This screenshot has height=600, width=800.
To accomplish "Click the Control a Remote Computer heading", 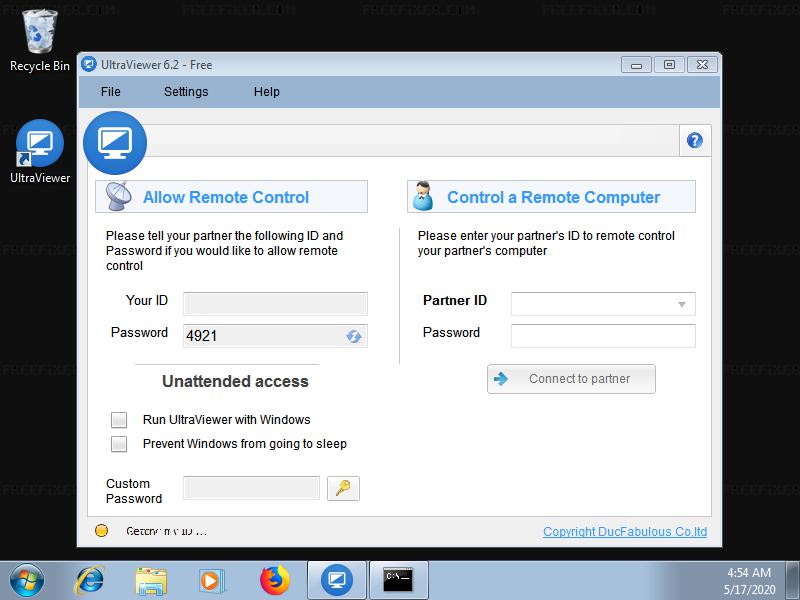I will coord(554,197).
